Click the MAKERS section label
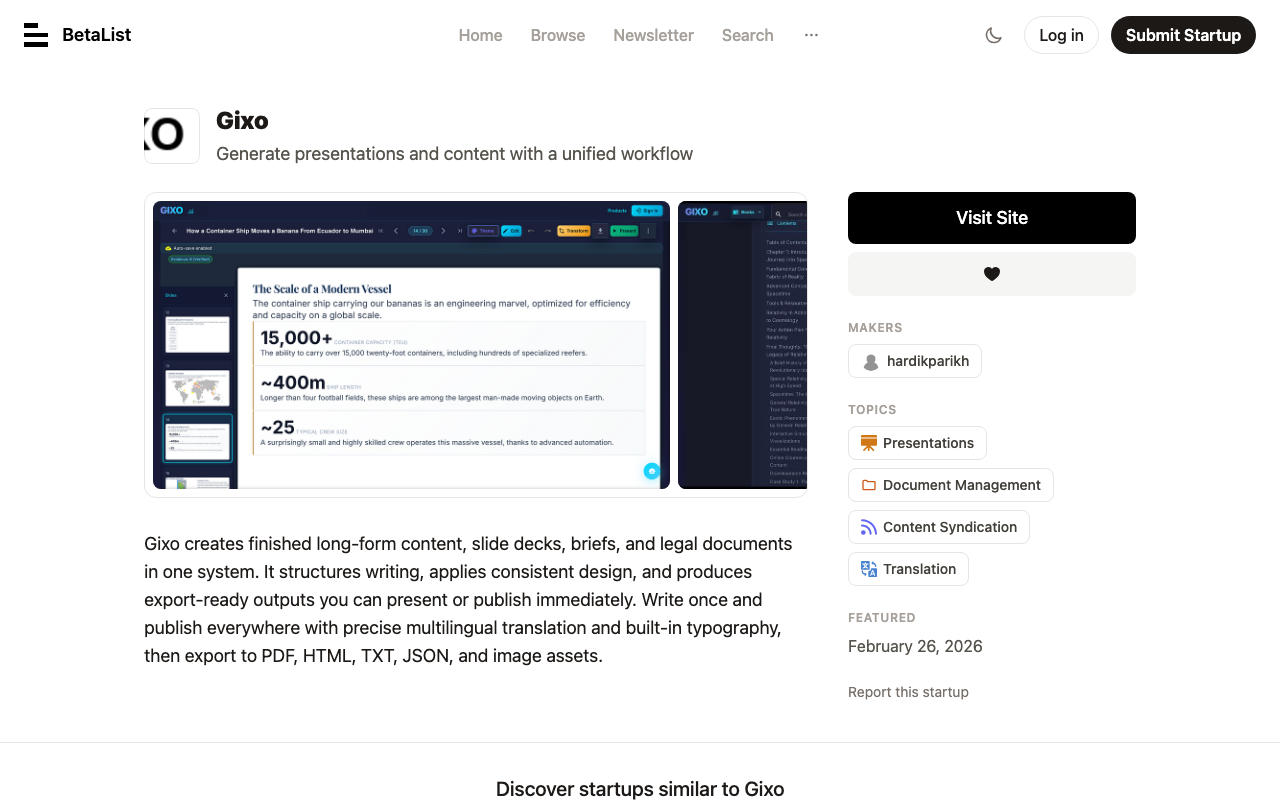The height and width of the screenshot is (800, 1280). click(875, 328)
